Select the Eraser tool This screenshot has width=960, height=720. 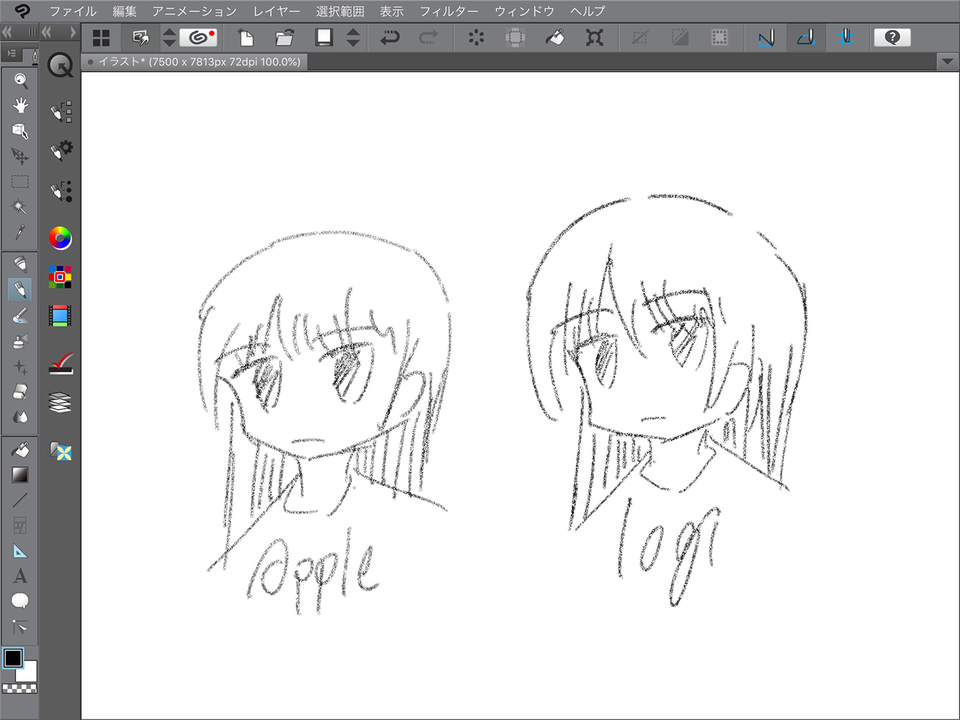point(20,391)
